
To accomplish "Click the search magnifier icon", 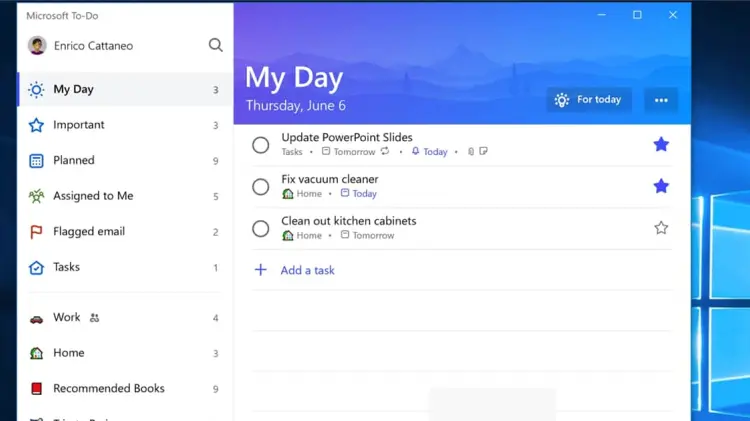I will (215, 45).
